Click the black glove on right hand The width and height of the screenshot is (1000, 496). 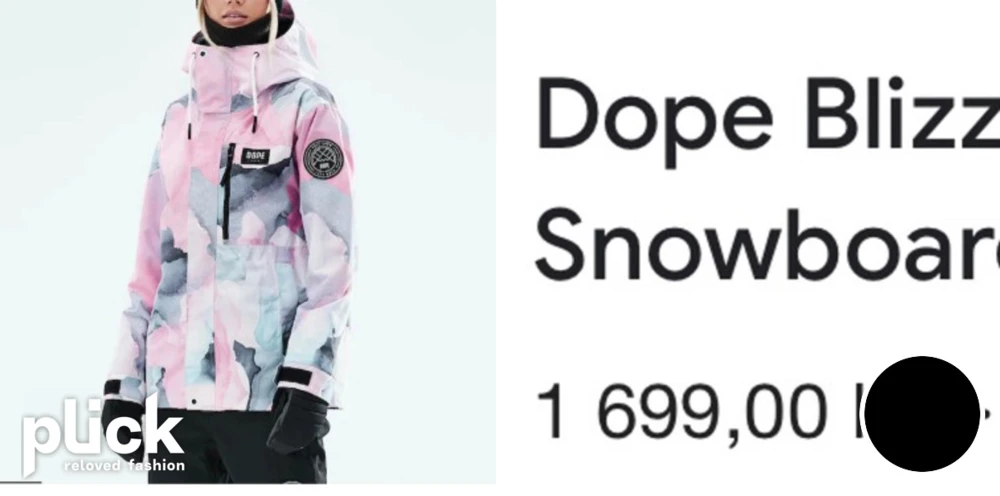(x=297, y=419)
